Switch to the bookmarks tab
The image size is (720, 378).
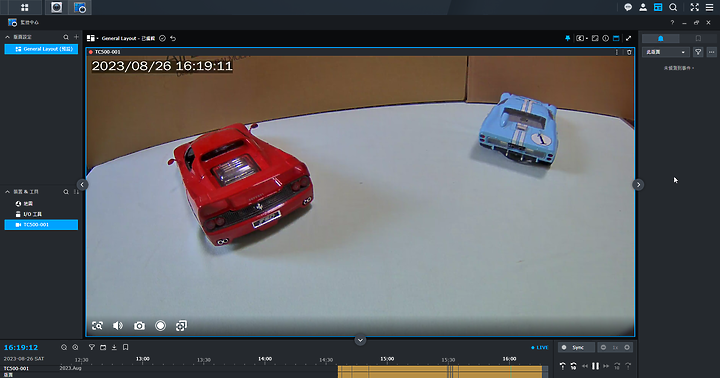click(698, 39)
